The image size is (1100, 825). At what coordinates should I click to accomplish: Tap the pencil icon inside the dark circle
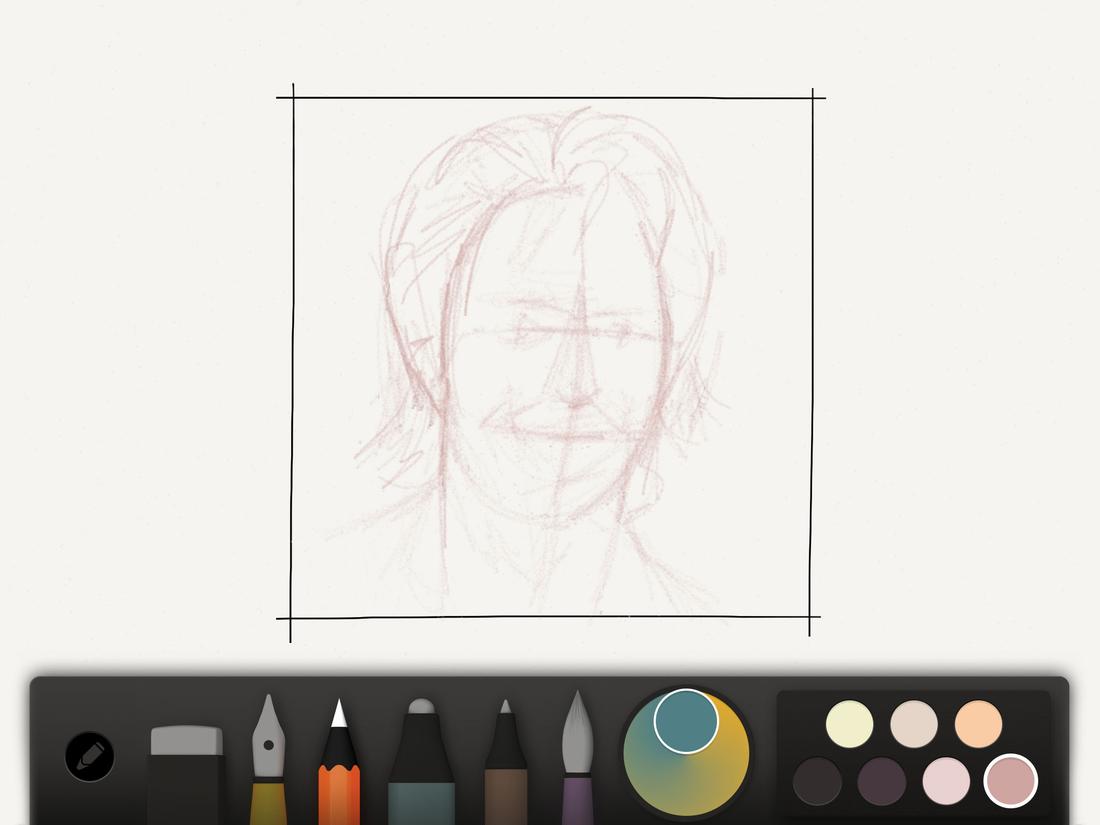(88, 758)
